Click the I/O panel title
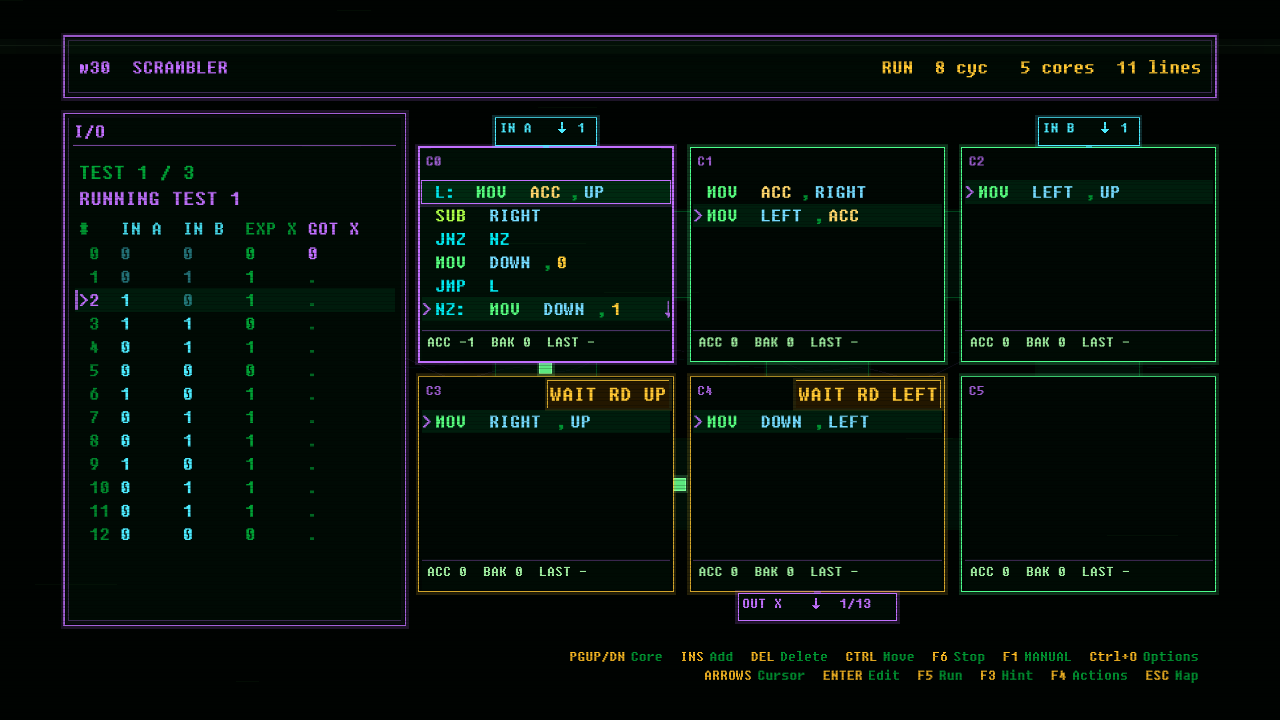 90,132
